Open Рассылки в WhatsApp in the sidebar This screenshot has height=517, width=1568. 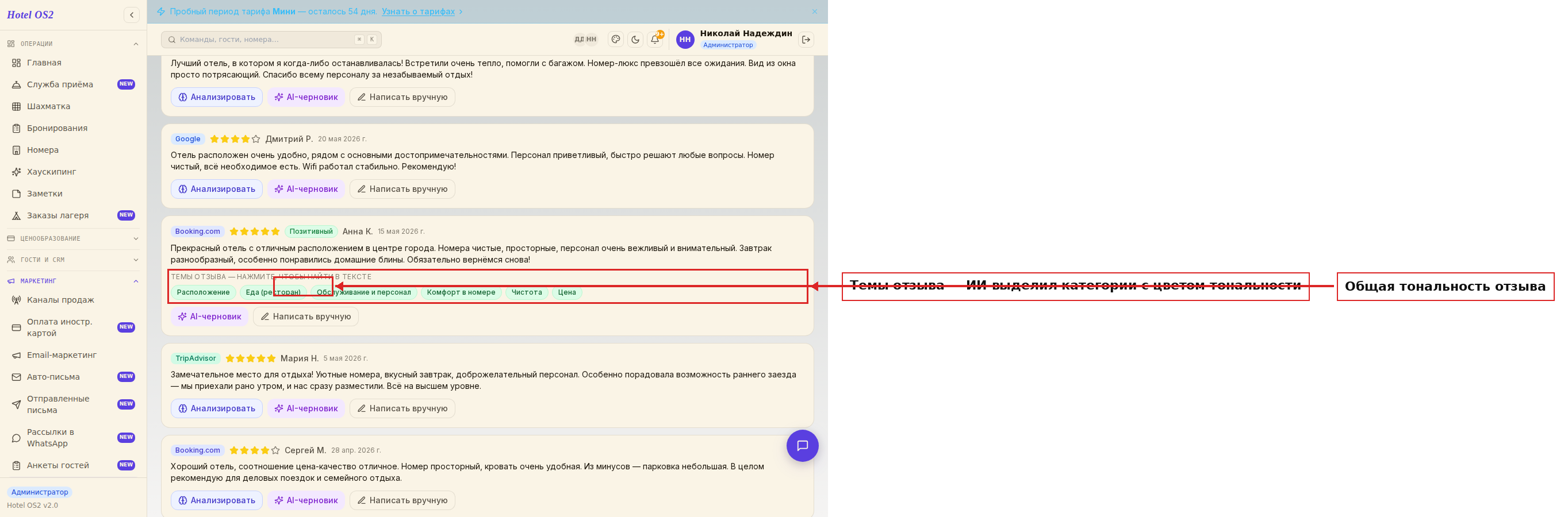point(73,438)
